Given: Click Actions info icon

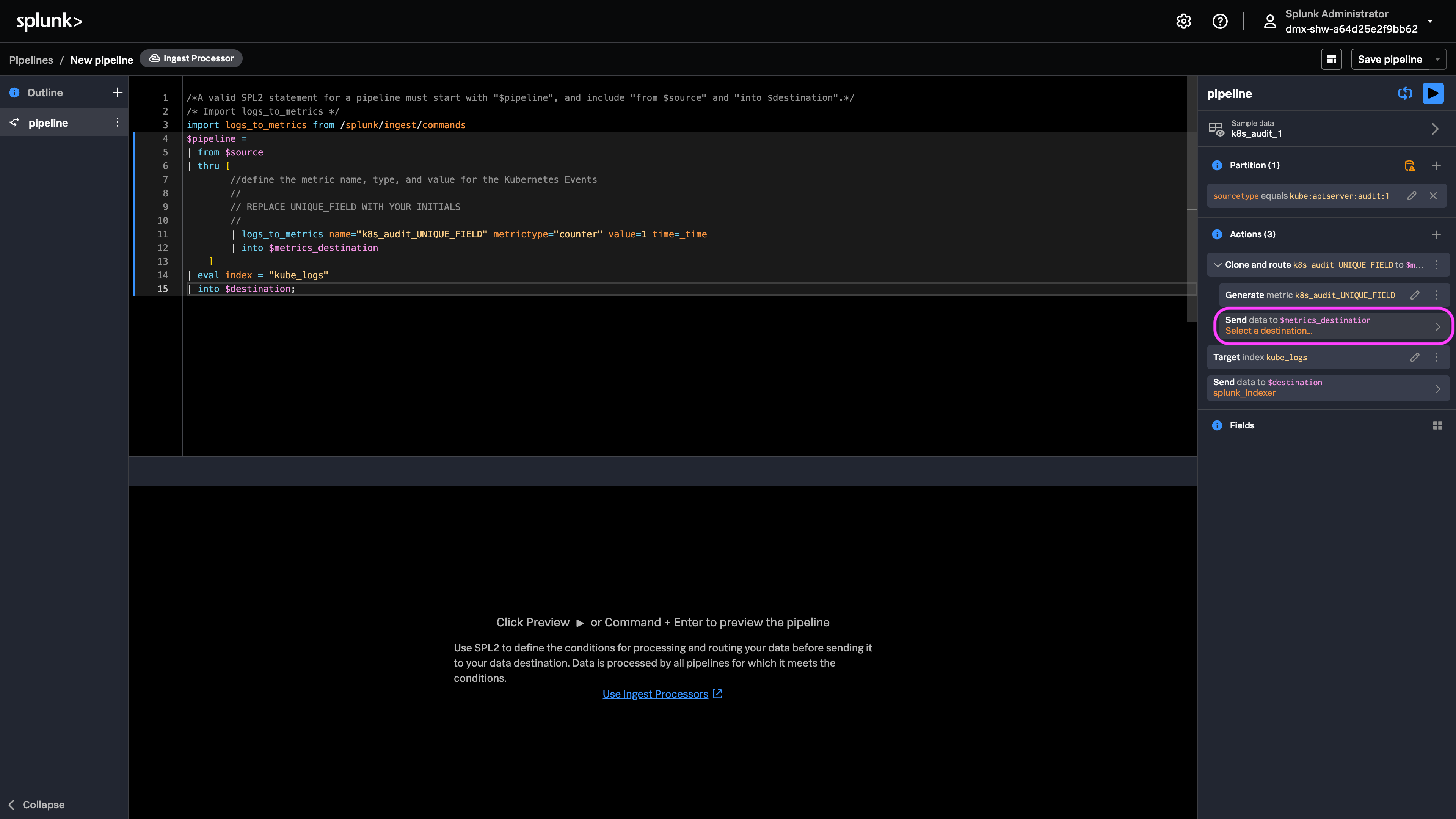Looking at the screenshot, I should pyautogui.click(x=1217, y=235).
